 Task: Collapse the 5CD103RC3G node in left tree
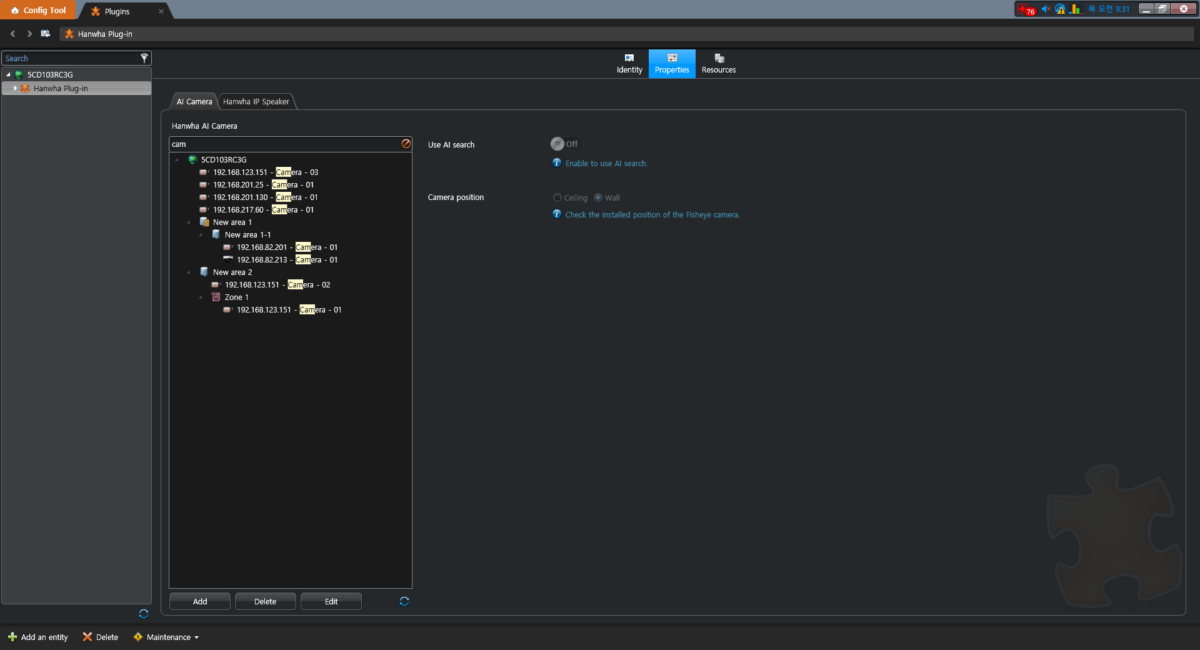click(x=8, y=74)
